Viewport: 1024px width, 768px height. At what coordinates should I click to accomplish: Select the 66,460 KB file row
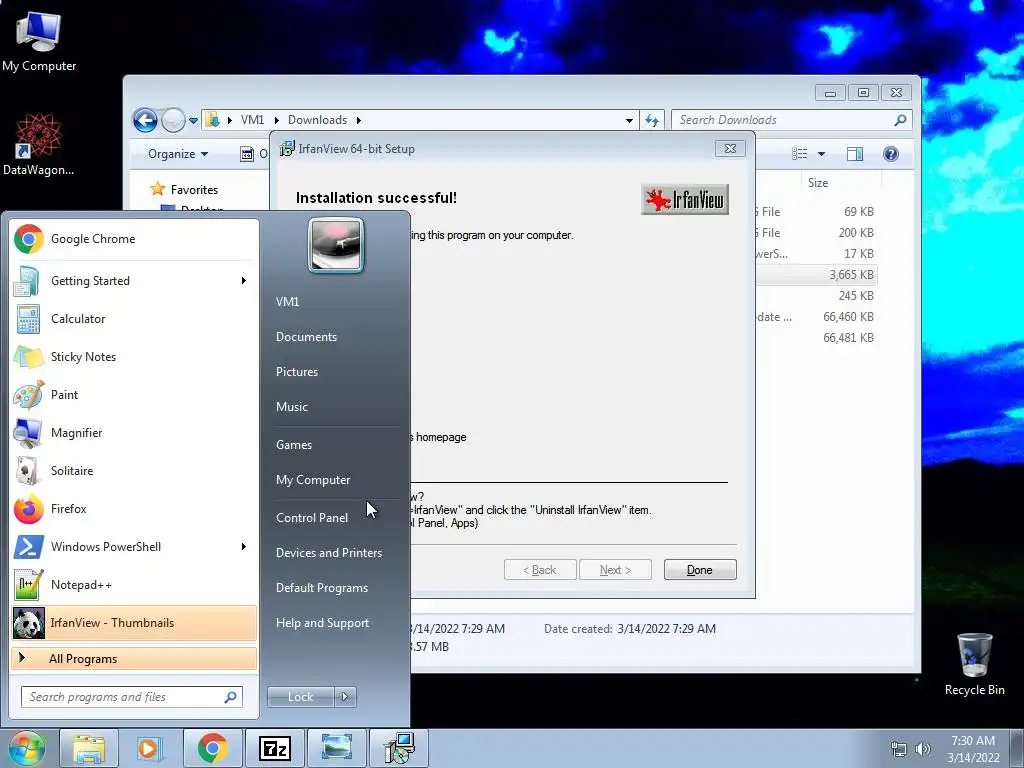click(x=816, y=317)
